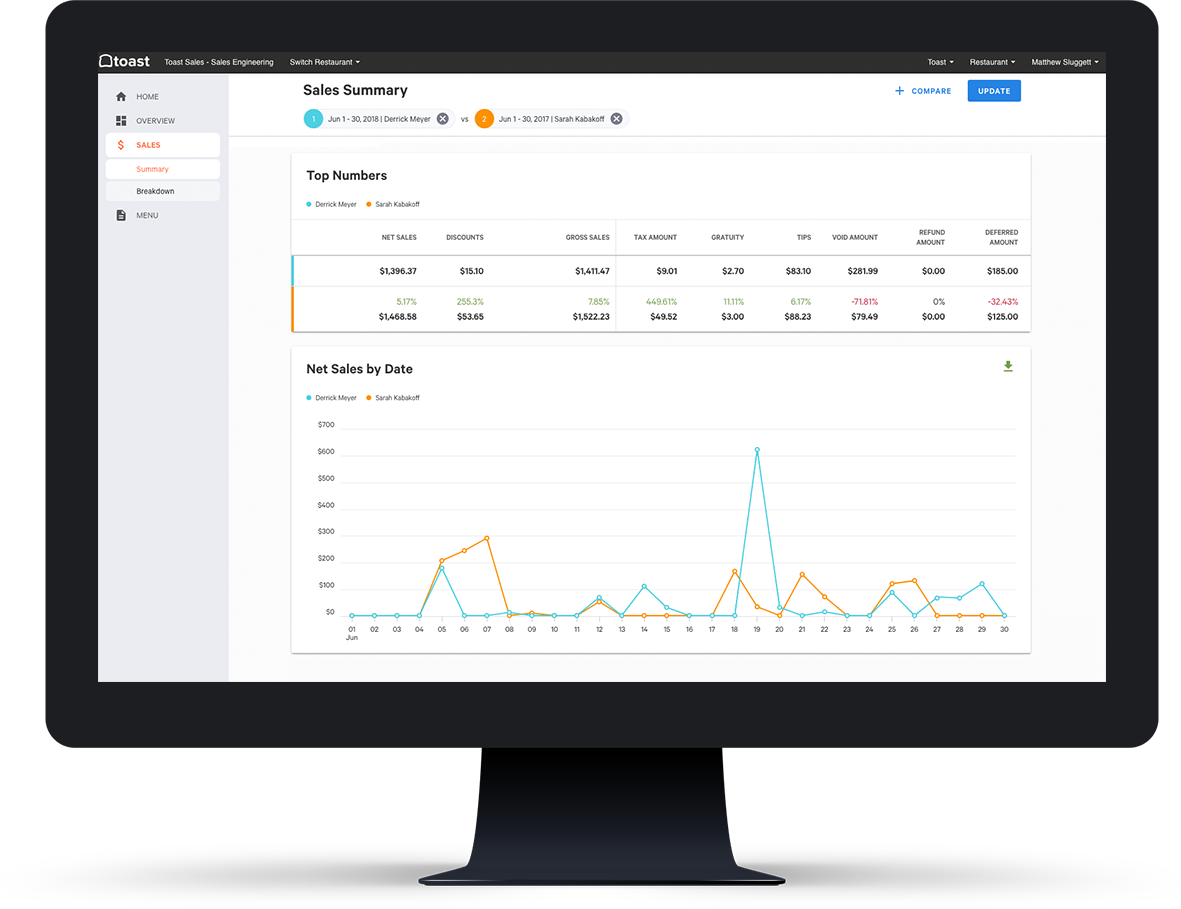Click the -71.81% void amount change
1181x909 pixels.
(865, 302)
